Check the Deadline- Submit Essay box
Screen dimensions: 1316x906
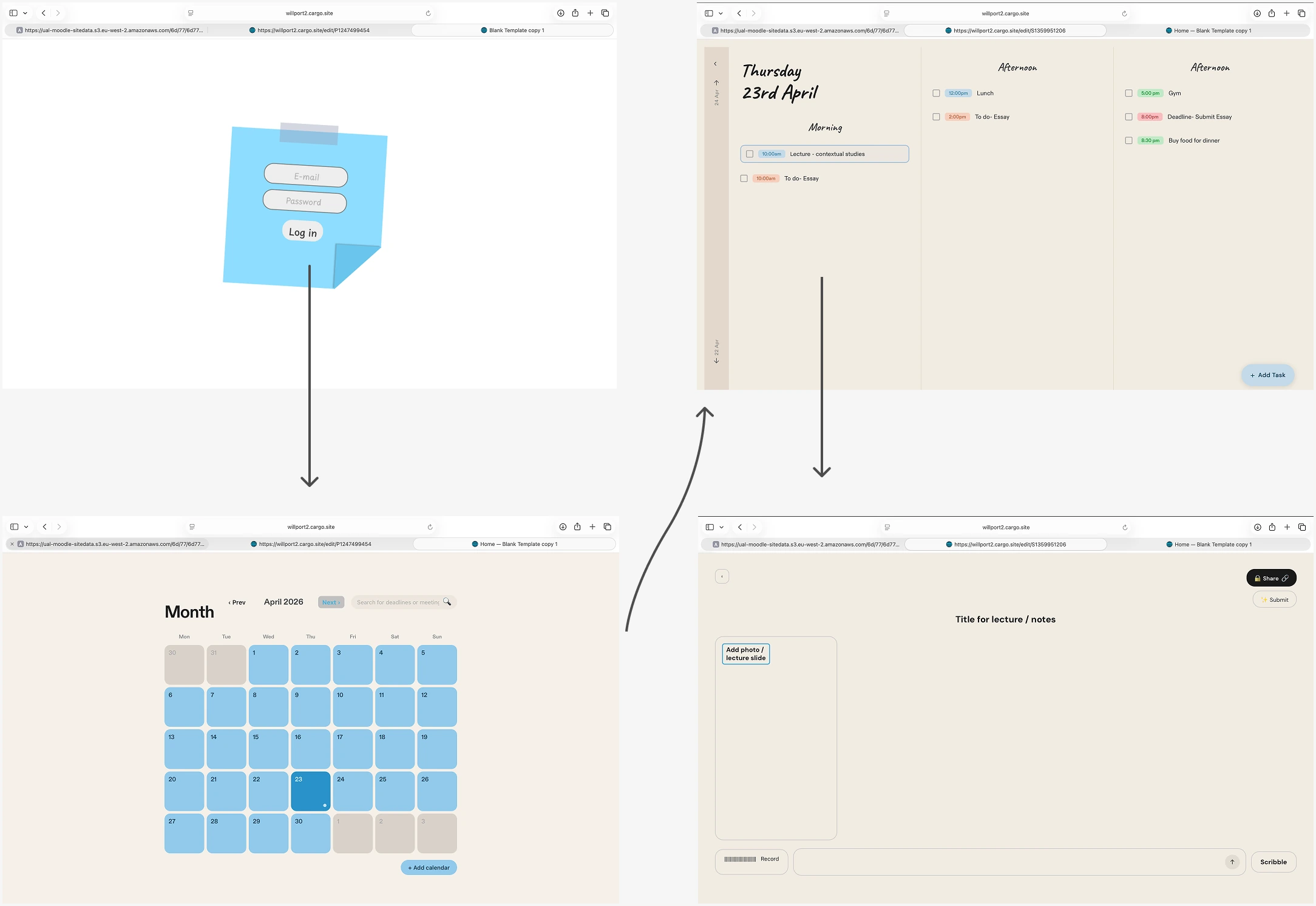(x=1128, y=117)
